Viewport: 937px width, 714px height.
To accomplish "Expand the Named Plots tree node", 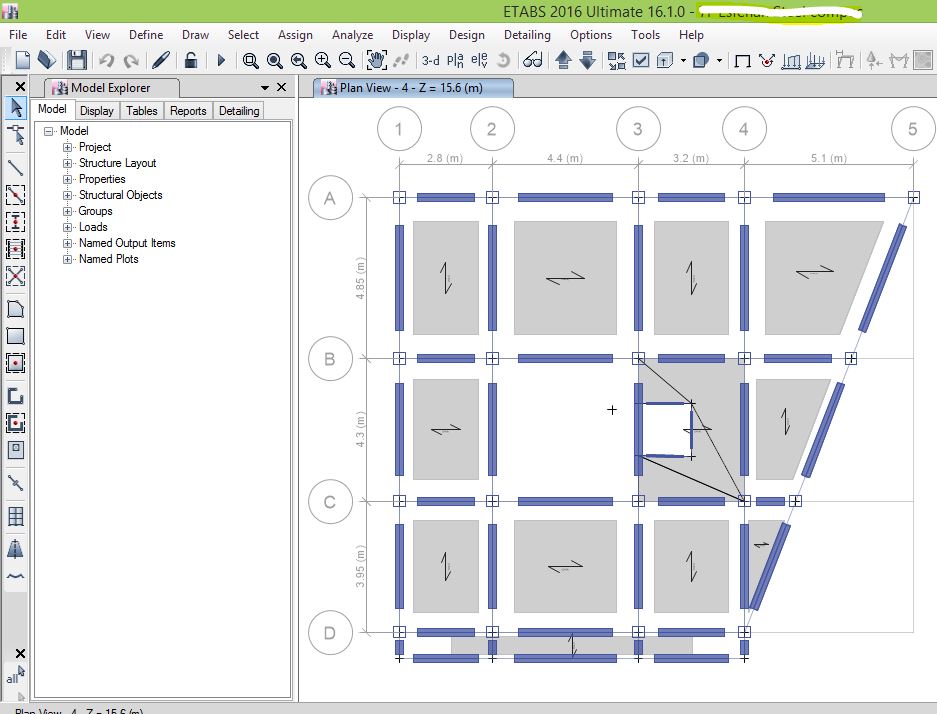I will click(68, 259).
